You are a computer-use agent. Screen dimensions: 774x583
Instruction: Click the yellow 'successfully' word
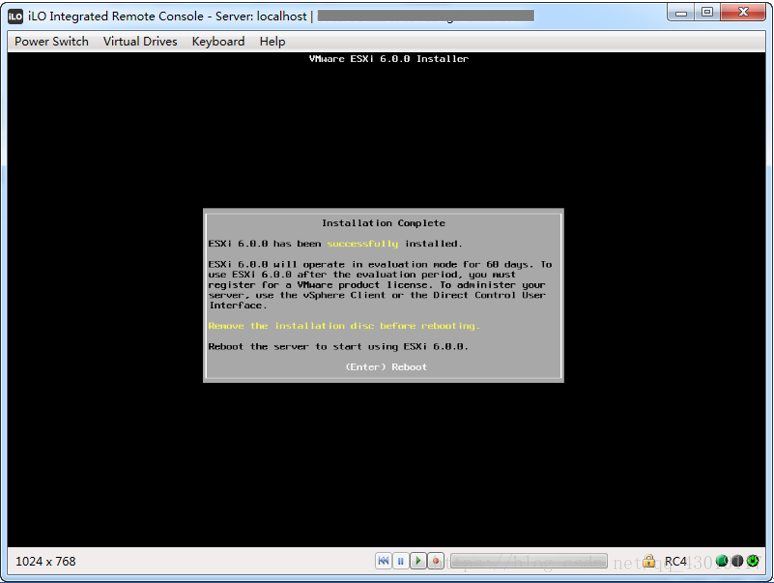coord(362,244)
